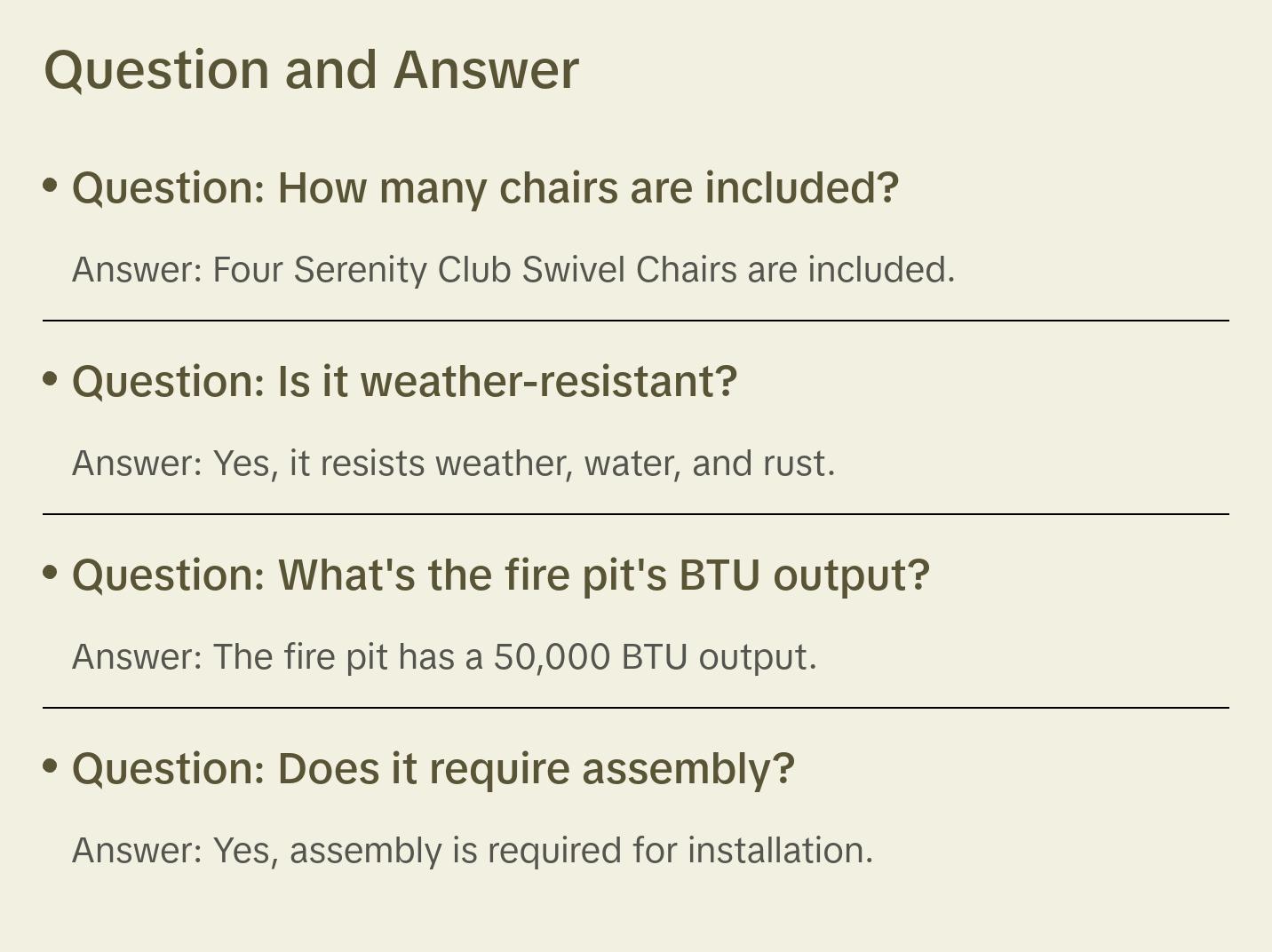Select the "Is it weather-resistant?" question
1272x952 pixels.
click(x=404, y=382)
